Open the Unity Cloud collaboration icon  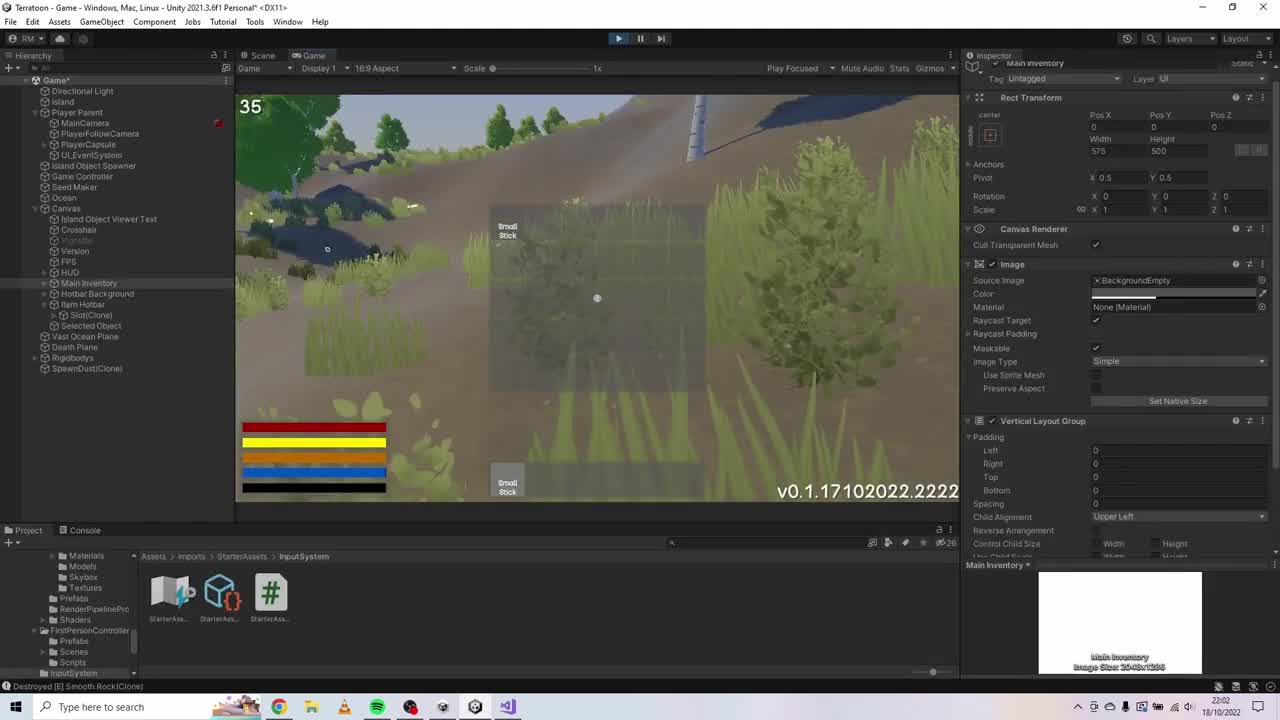coord(59,38)
